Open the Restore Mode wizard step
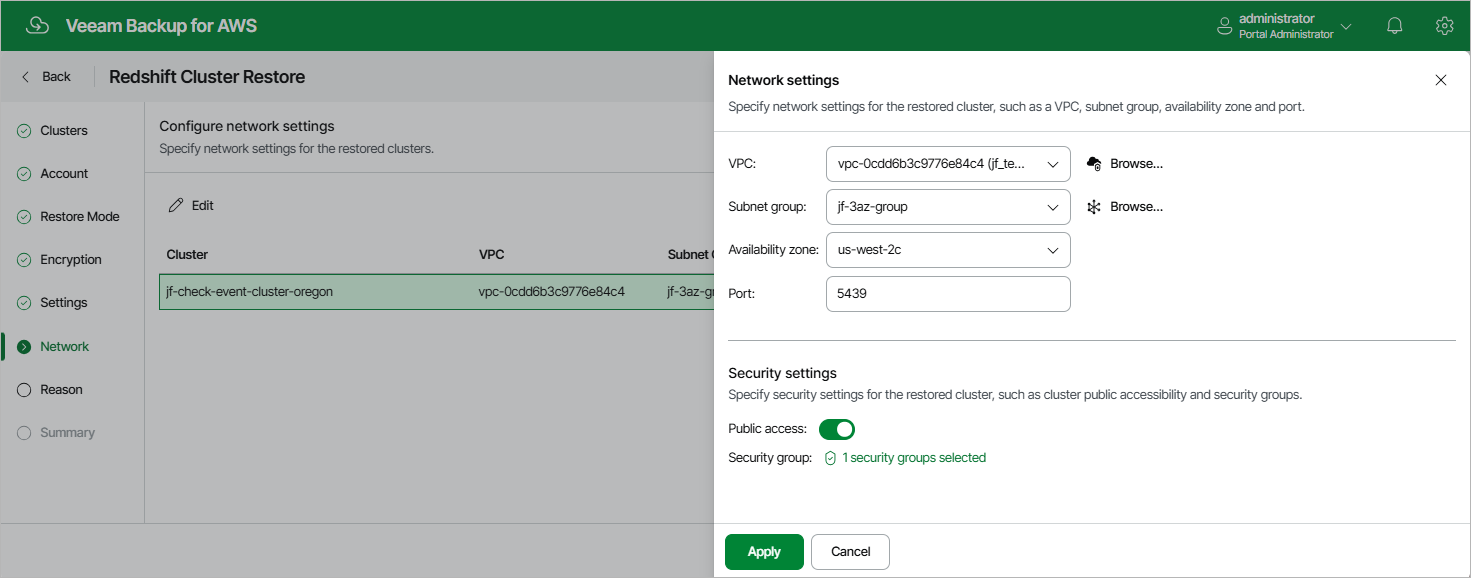The width and height of the screenshot is (1471, 578). tap(80, 217)
